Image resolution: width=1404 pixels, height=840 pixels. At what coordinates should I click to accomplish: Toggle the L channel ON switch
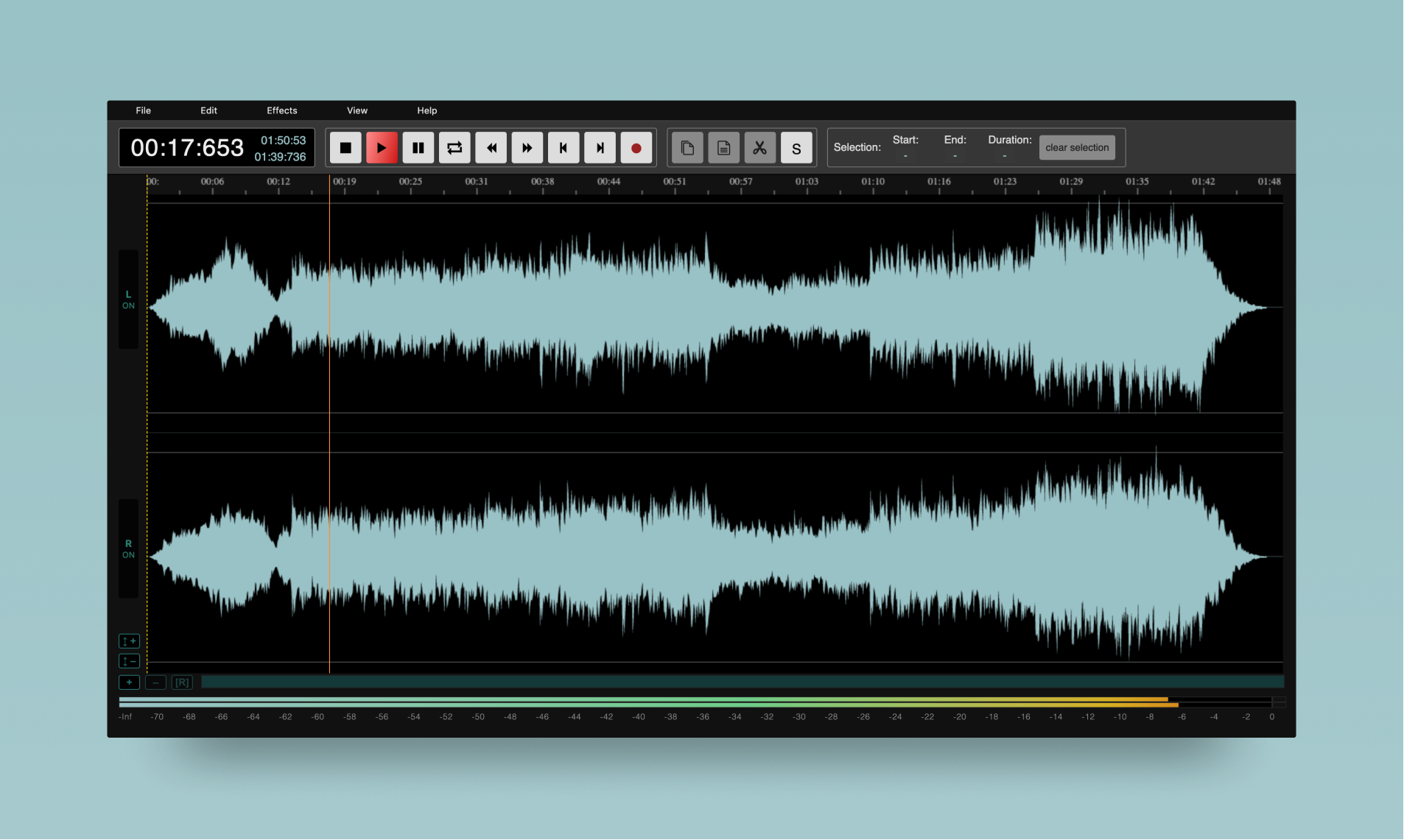pos(128,300)
